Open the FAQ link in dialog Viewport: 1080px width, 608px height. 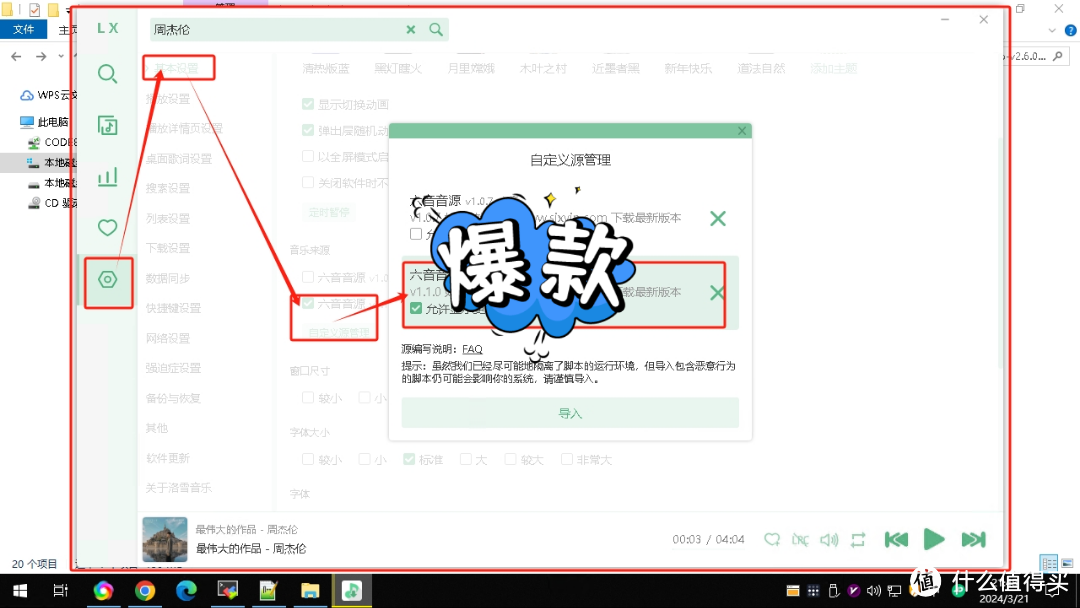coord(472,349)
